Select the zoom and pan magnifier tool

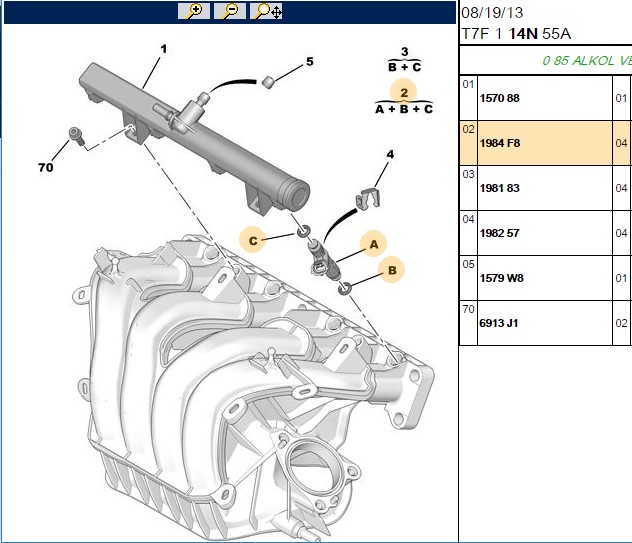(x=266, y=11)
